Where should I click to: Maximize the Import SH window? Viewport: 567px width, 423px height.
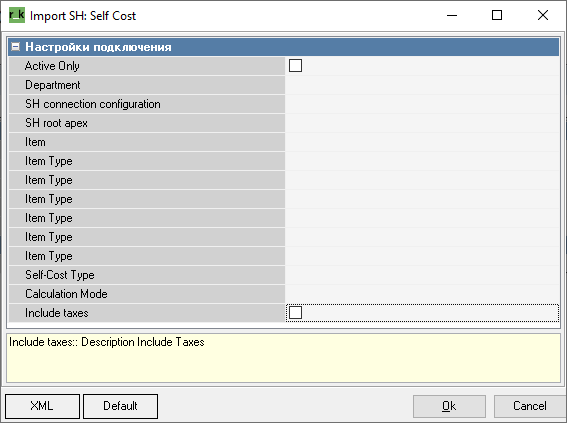[497, 15]
